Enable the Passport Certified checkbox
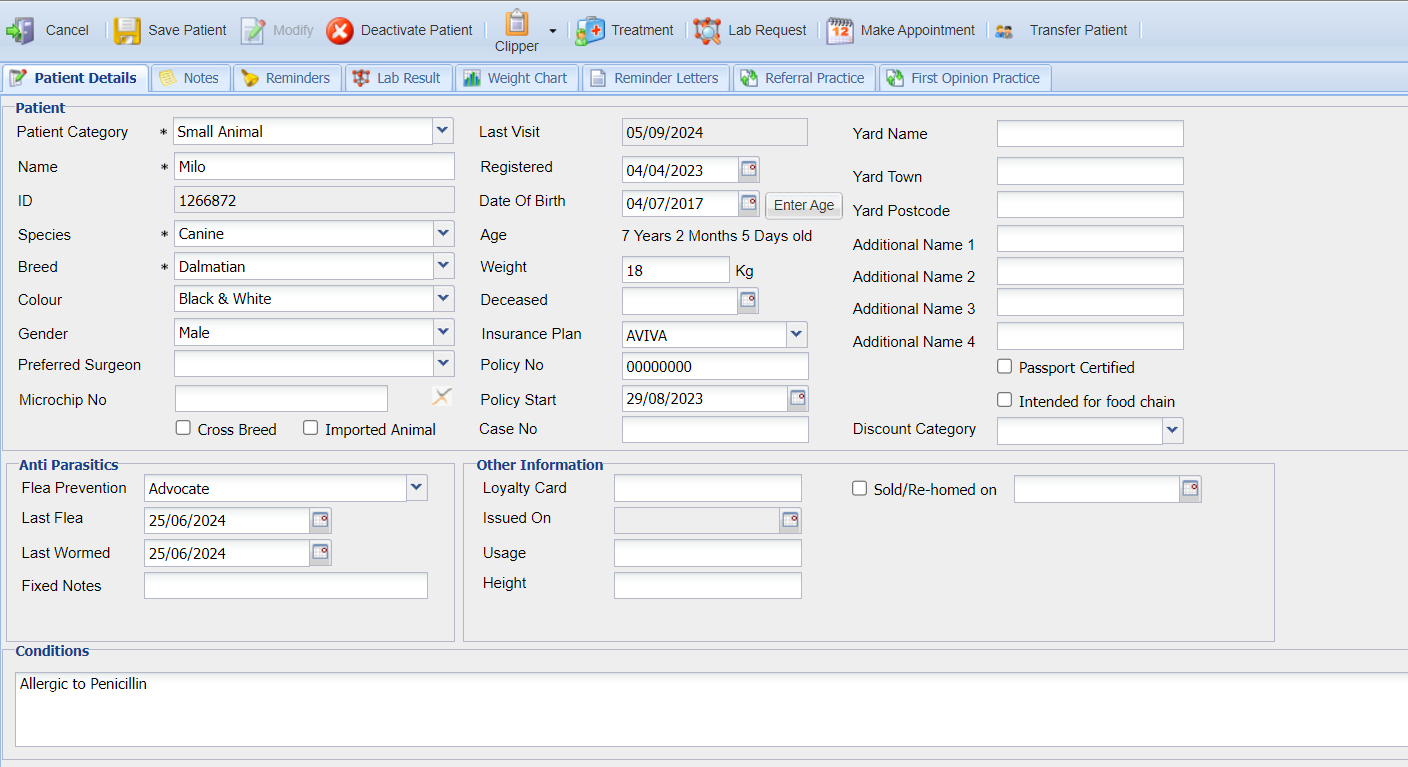Viewport: 1408px width, 767px height. click(x=1005, y=367)
